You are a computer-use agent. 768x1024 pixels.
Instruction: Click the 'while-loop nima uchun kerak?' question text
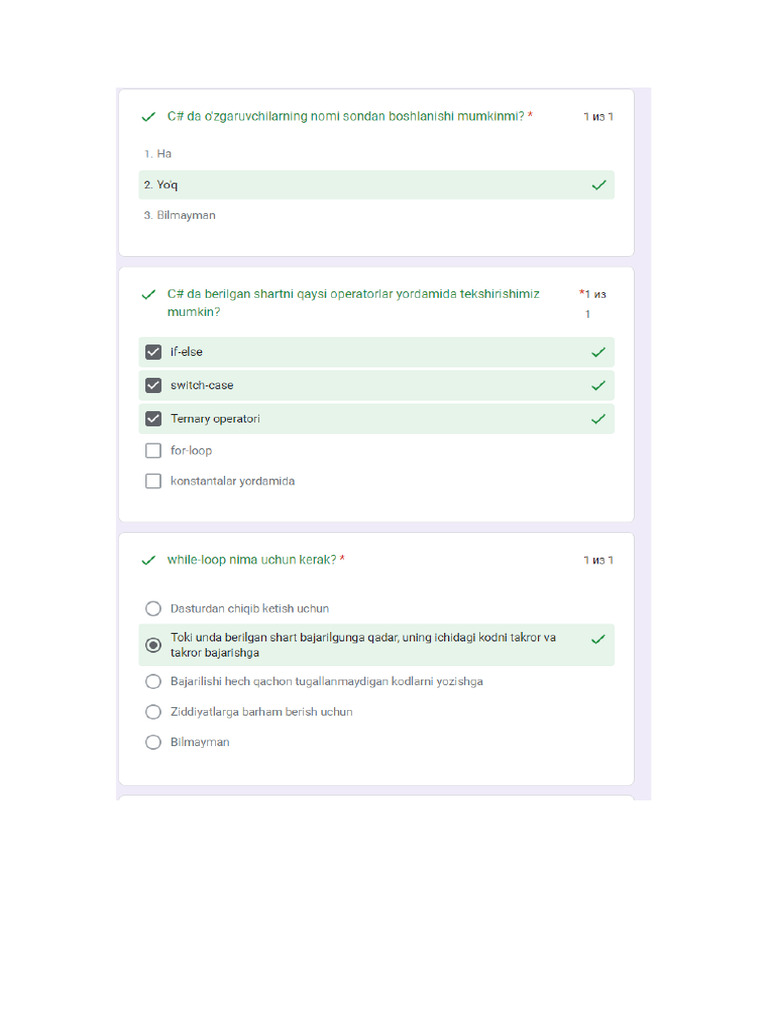tap(251, 560)
